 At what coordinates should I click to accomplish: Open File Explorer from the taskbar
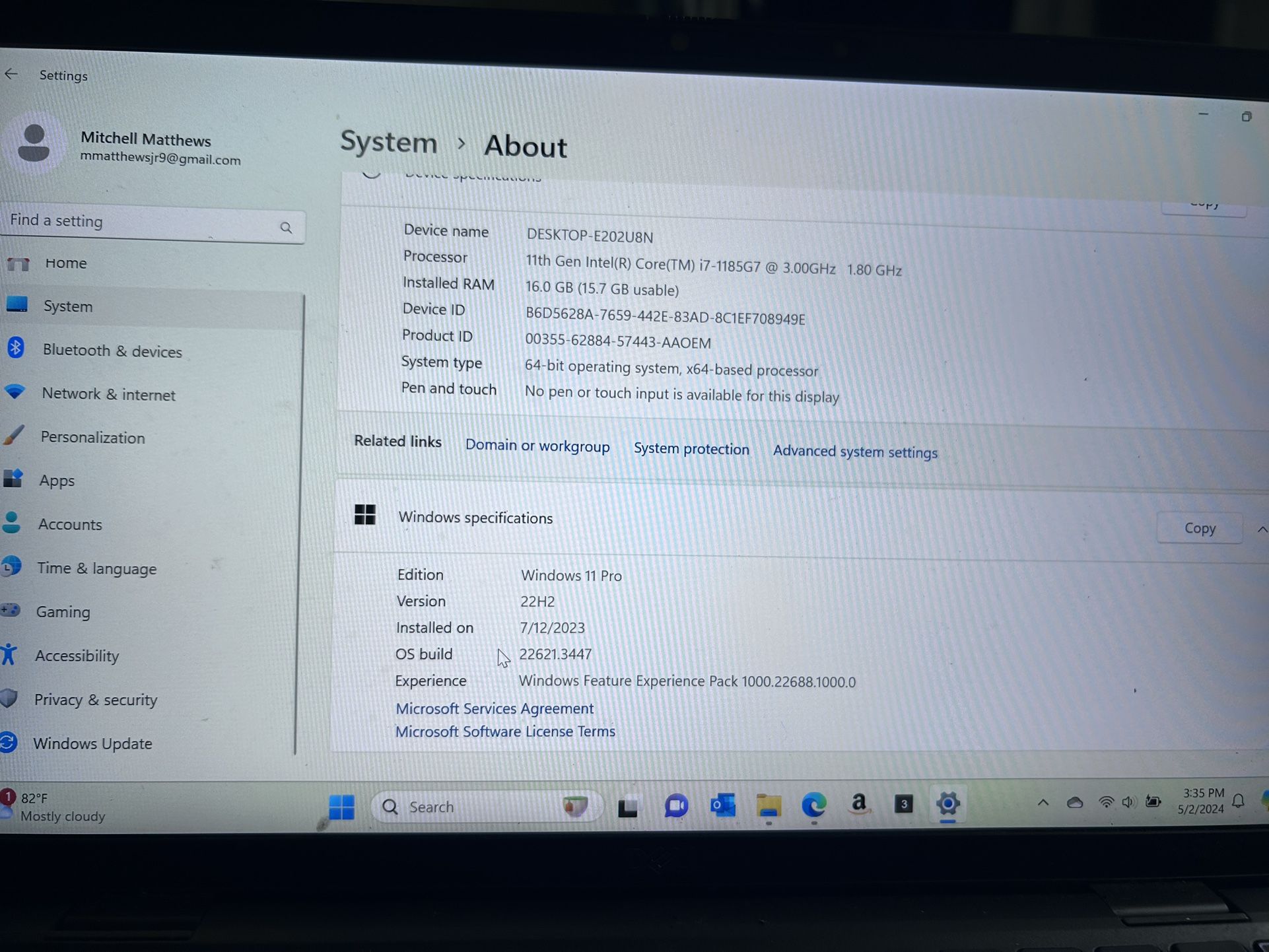[769, 805]
